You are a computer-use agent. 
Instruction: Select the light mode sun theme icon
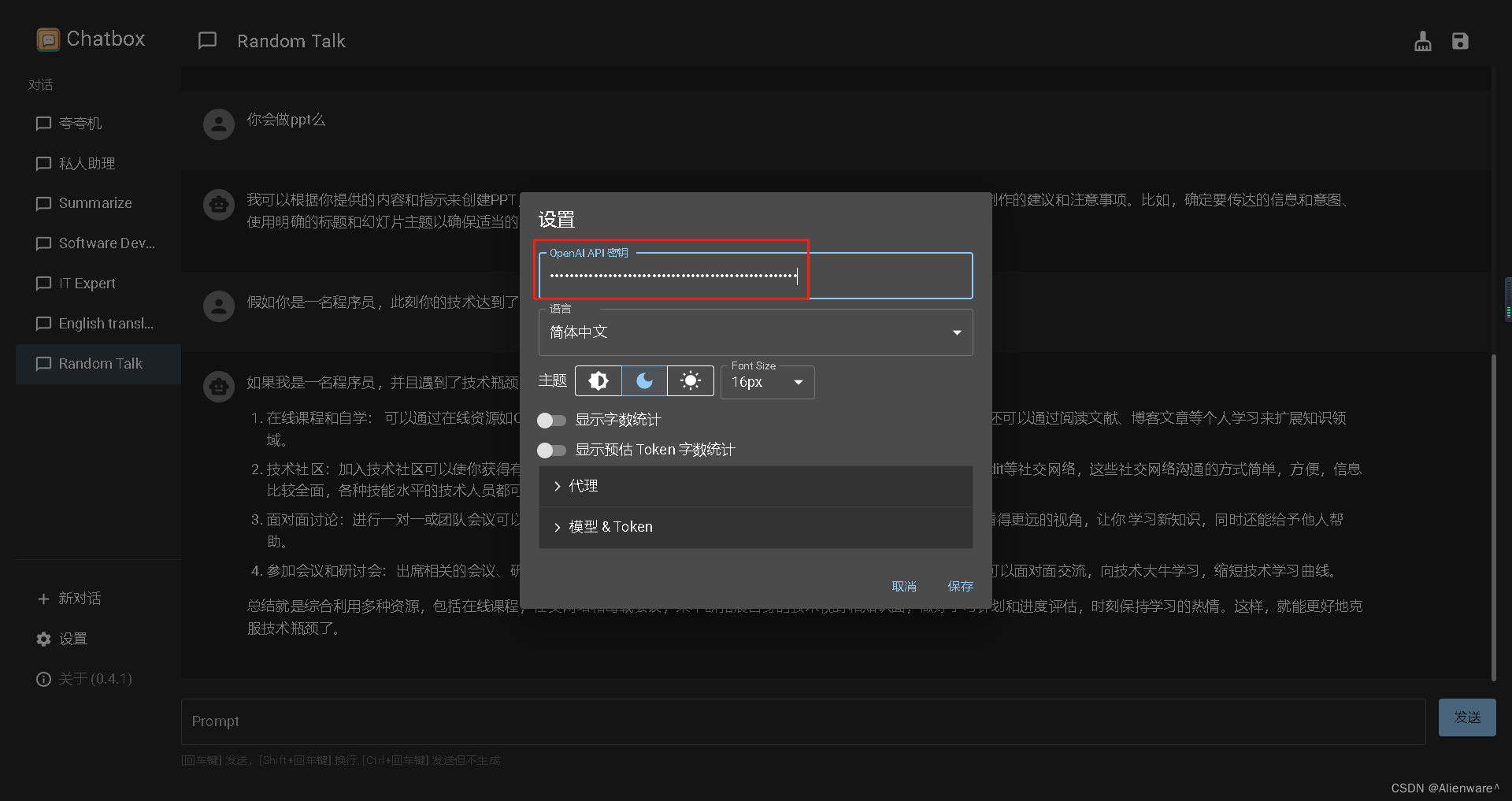690,381
